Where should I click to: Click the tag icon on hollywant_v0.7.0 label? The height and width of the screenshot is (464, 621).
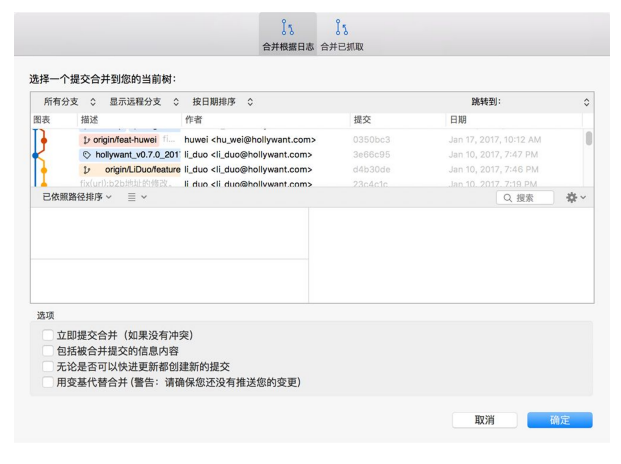pyautogui.click(x=87, y=155)
